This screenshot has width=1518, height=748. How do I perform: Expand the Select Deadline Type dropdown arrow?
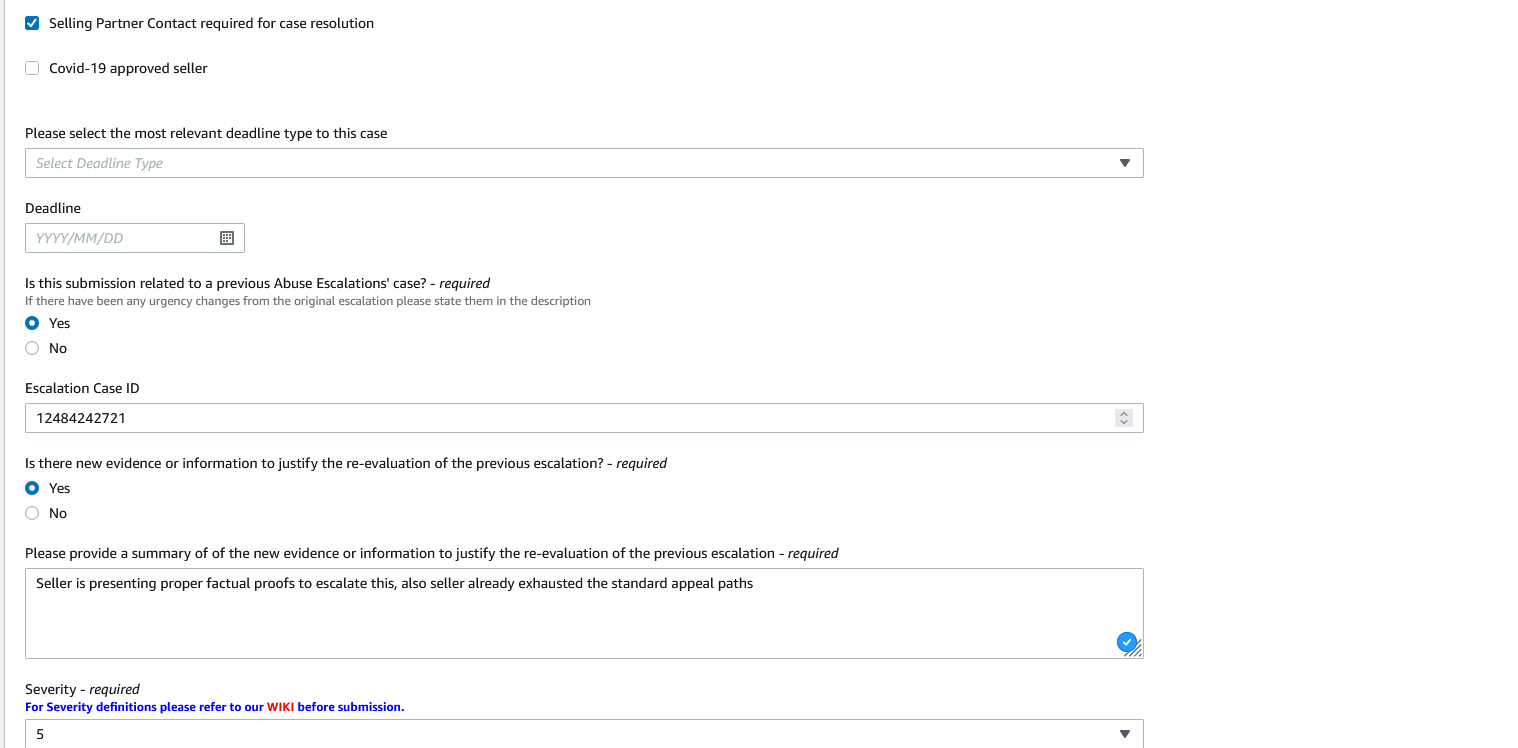1124,163
